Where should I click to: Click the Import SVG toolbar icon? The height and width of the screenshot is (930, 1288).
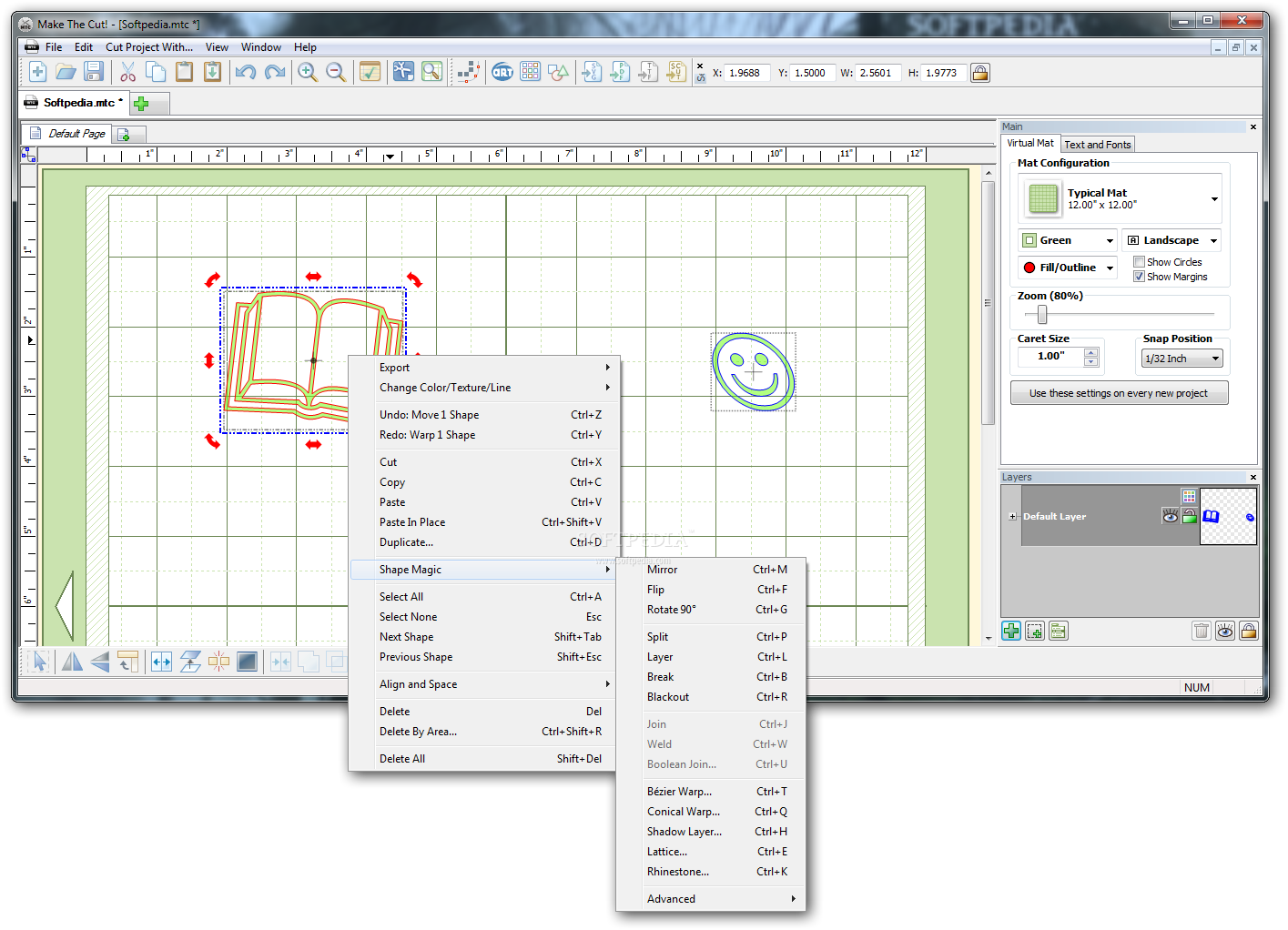point(592,72)
